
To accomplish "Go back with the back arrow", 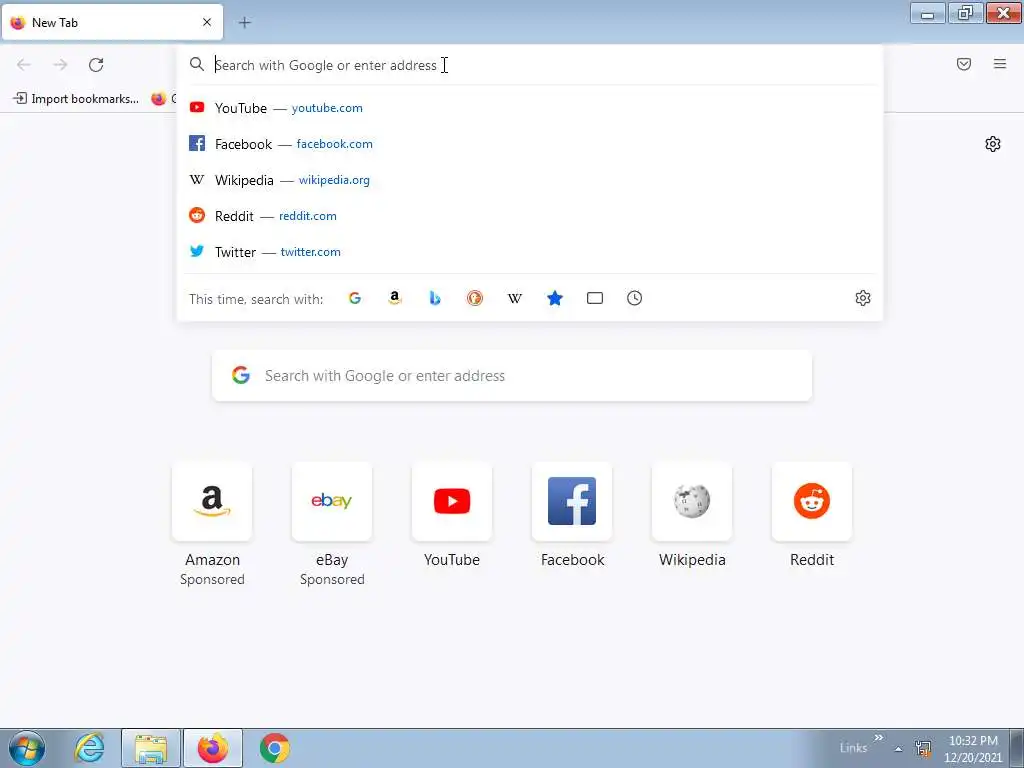I will tap(24, 65).
